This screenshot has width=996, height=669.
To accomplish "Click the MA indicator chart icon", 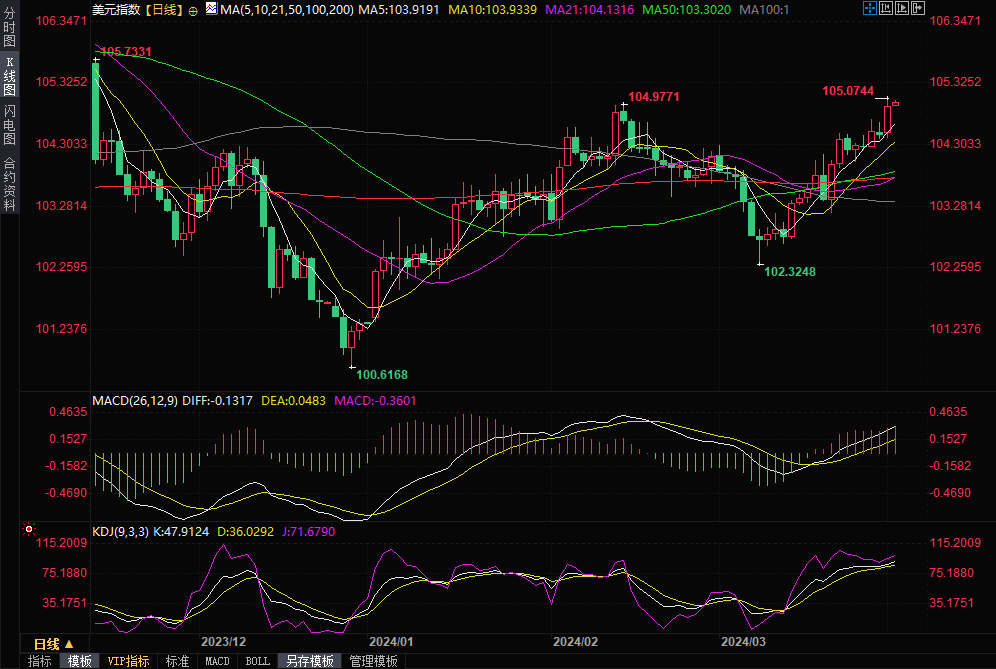I will 210,9.
